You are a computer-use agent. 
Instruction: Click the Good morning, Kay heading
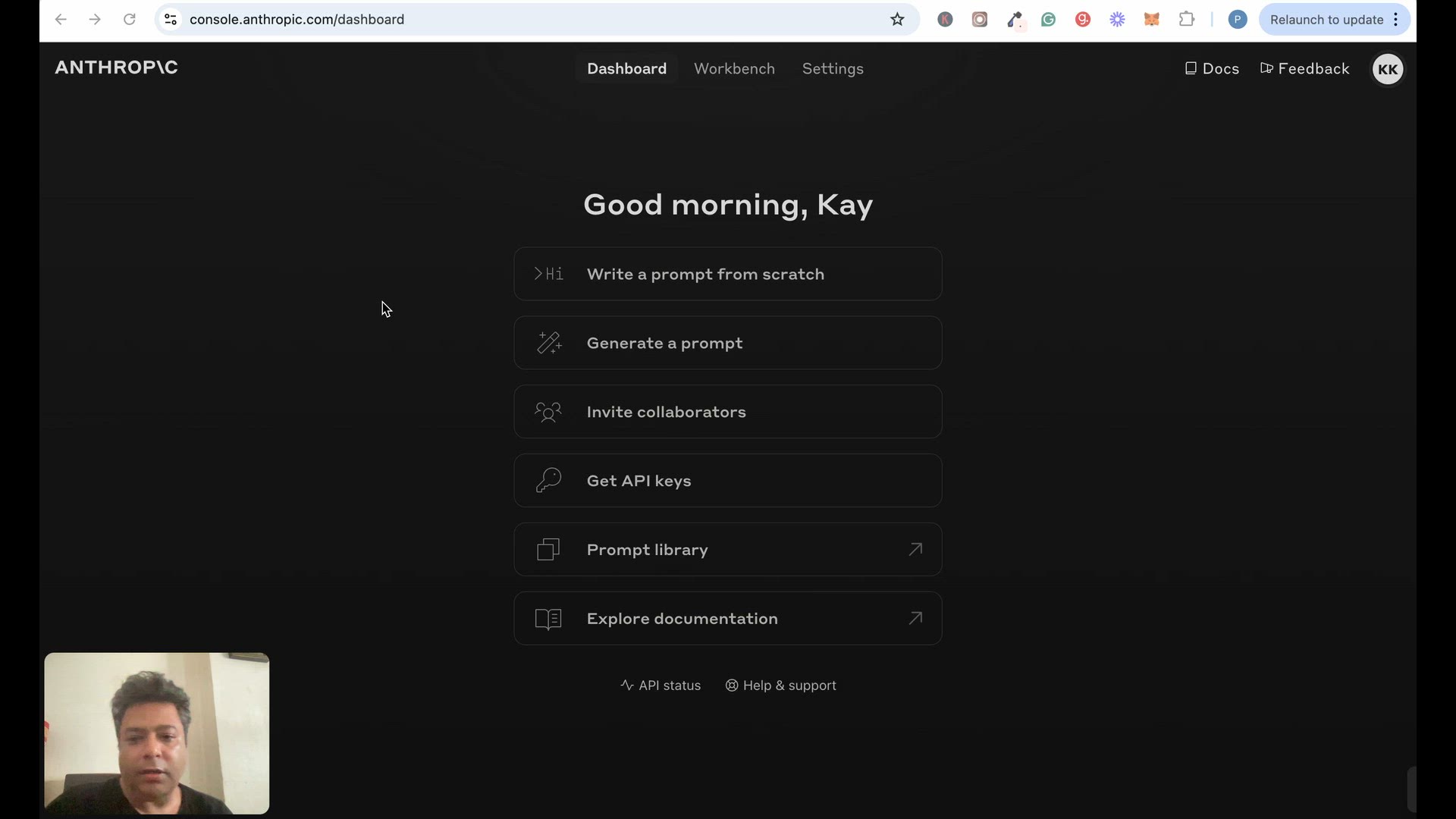[728, 205]
